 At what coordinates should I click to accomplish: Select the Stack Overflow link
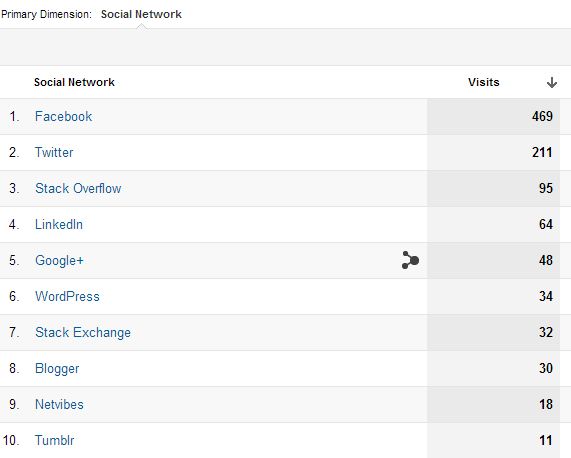tap(78, 188)
